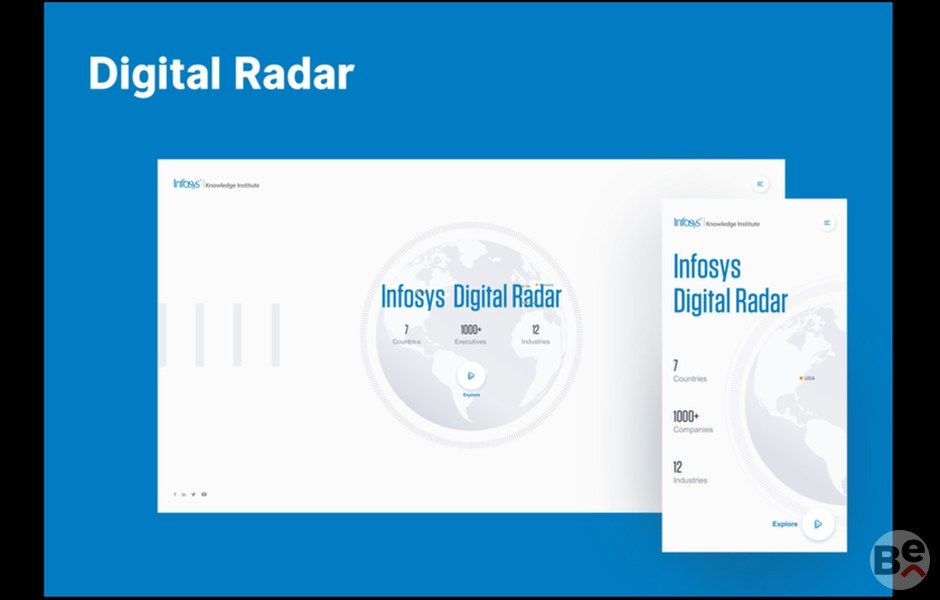Select the 1000+ Companies stat in mobile view

pyautogui.click(x=692, y=422)
